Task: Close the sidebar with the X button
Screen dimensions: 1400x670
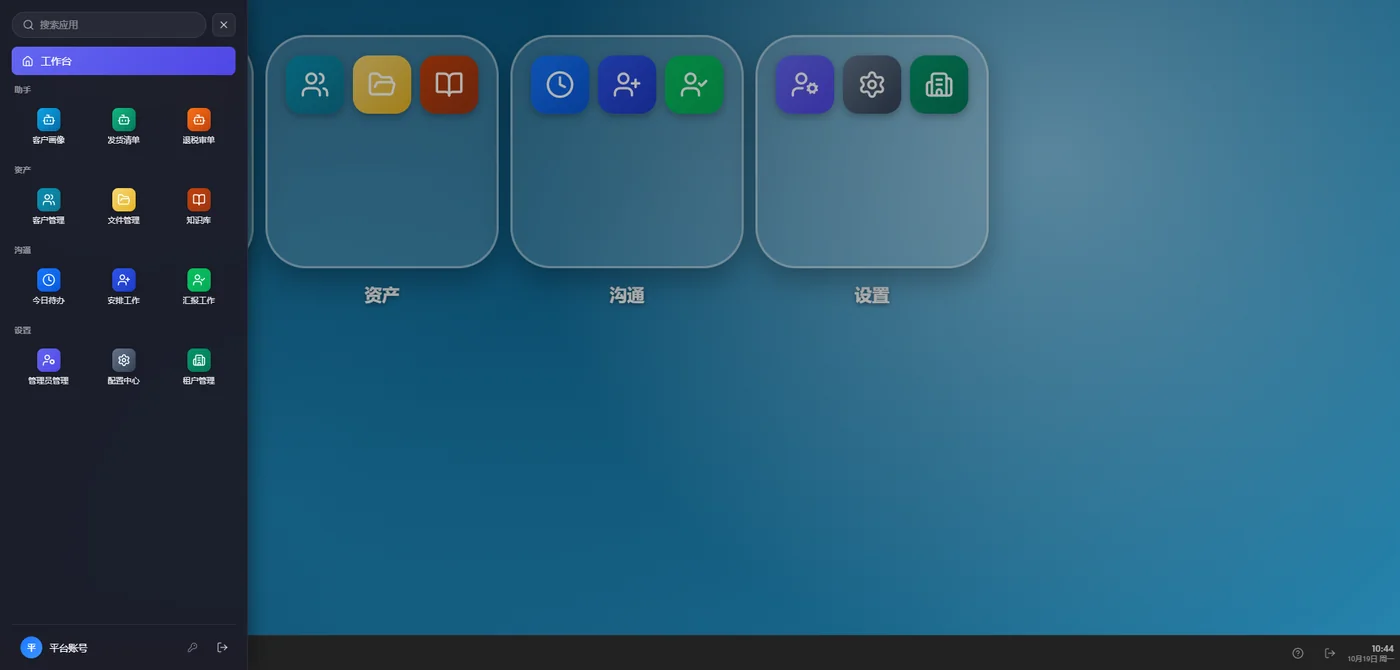Action: 224,25
